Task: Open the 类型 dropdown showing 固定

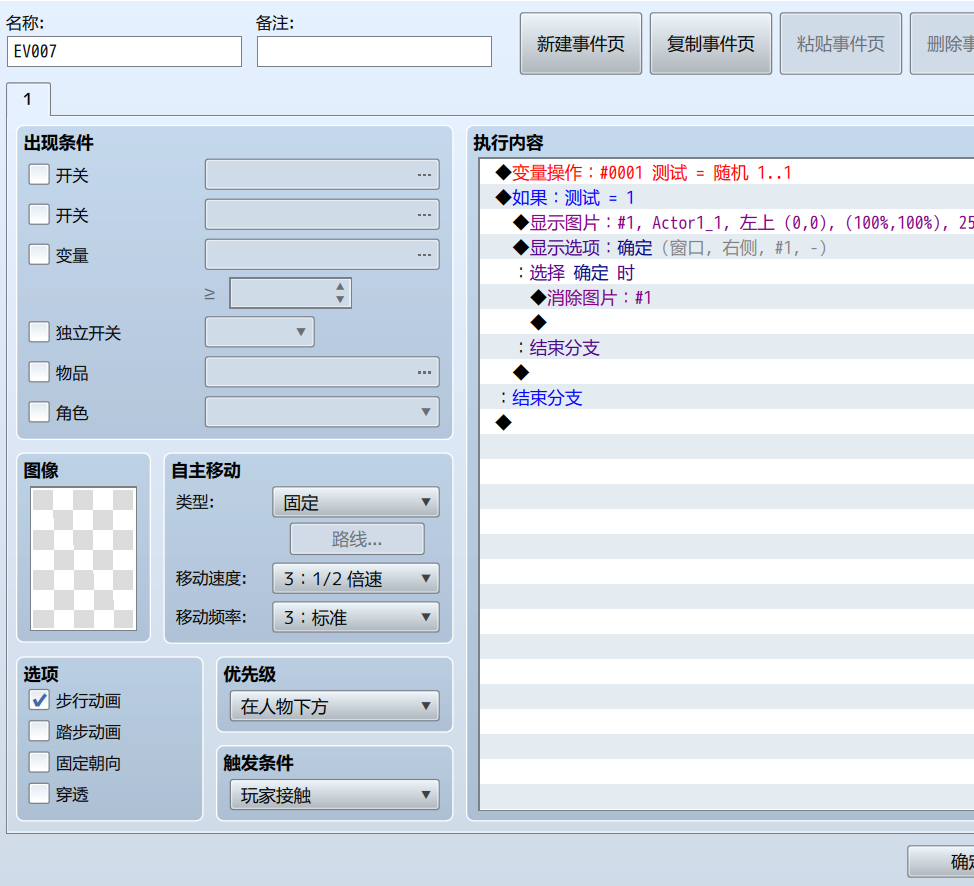Action: [355, 502]
